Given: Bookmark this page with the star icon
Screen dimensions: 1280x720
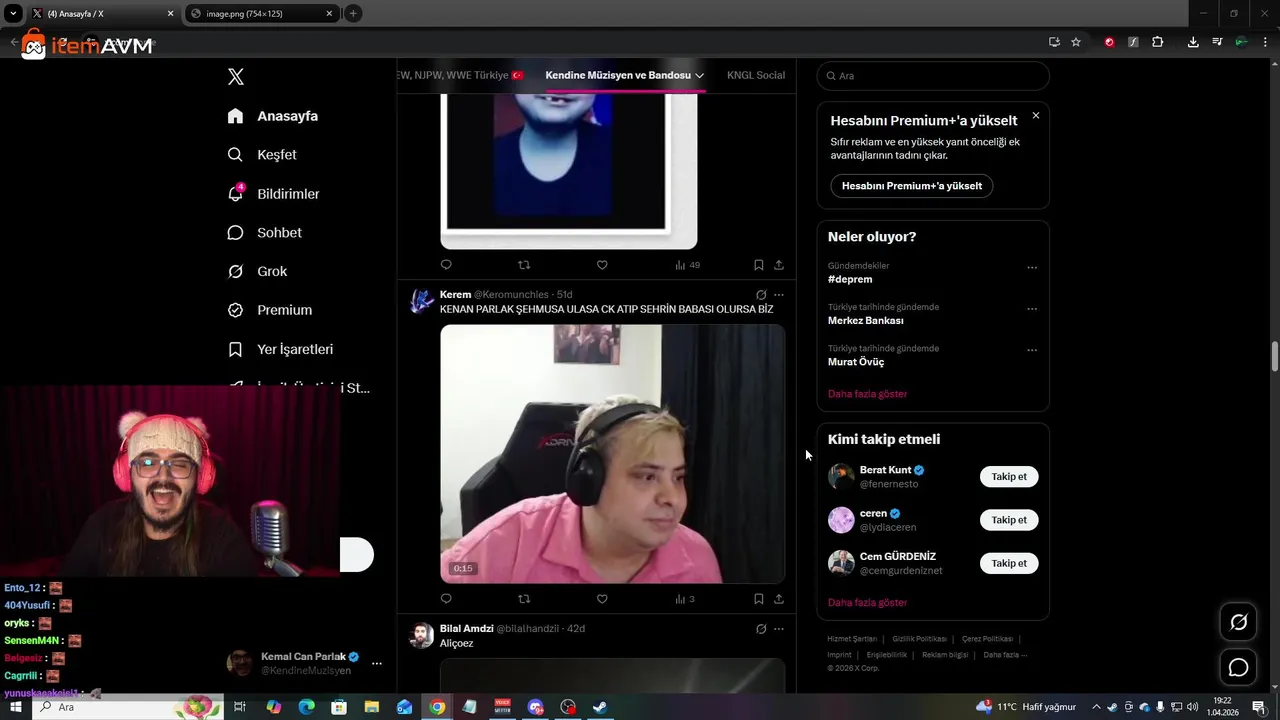Looking at the screenshot, I should [1076, 42].
